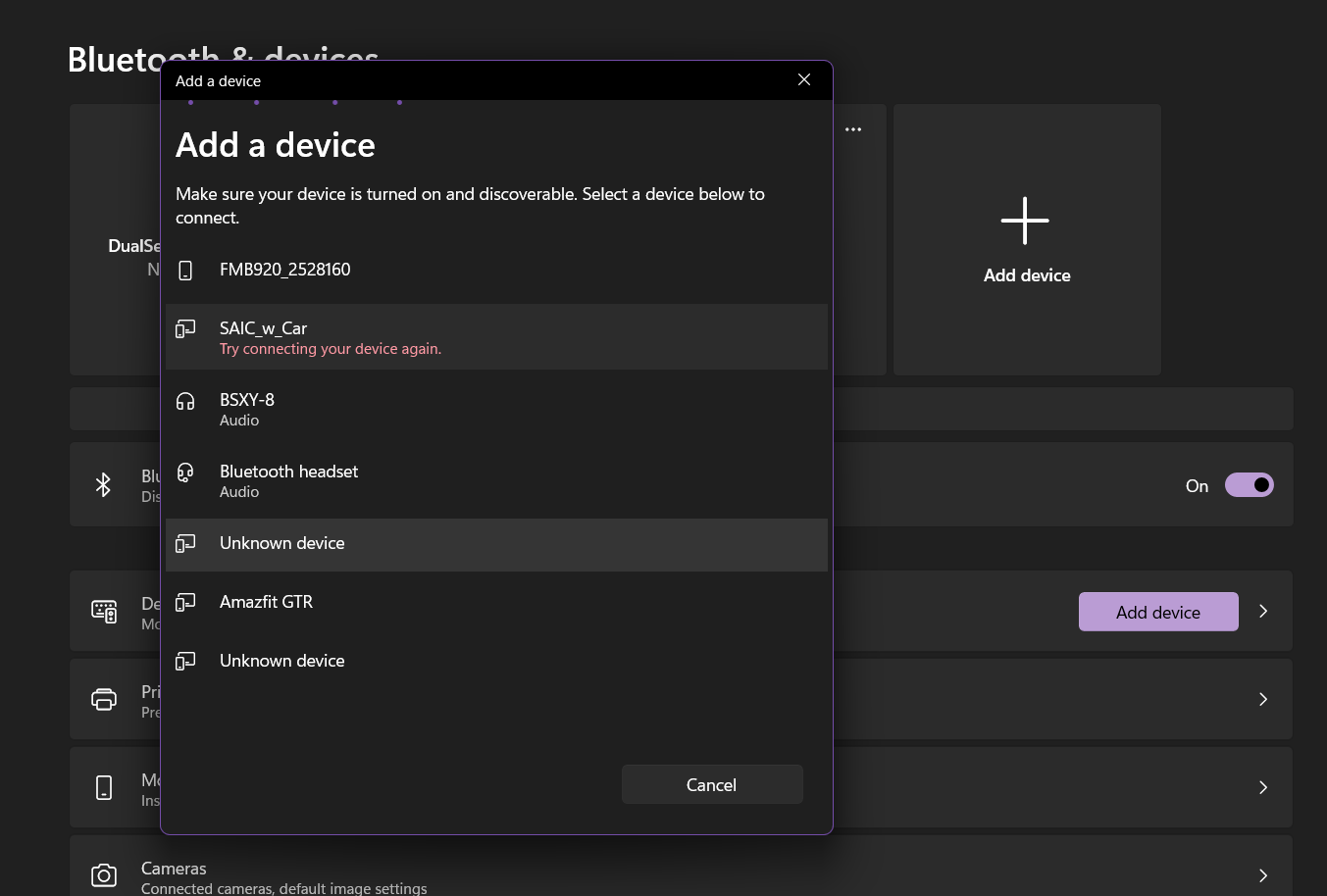Turn off the Bluetooth toggle switch

pyautogui.click(x=1249, y=485)
